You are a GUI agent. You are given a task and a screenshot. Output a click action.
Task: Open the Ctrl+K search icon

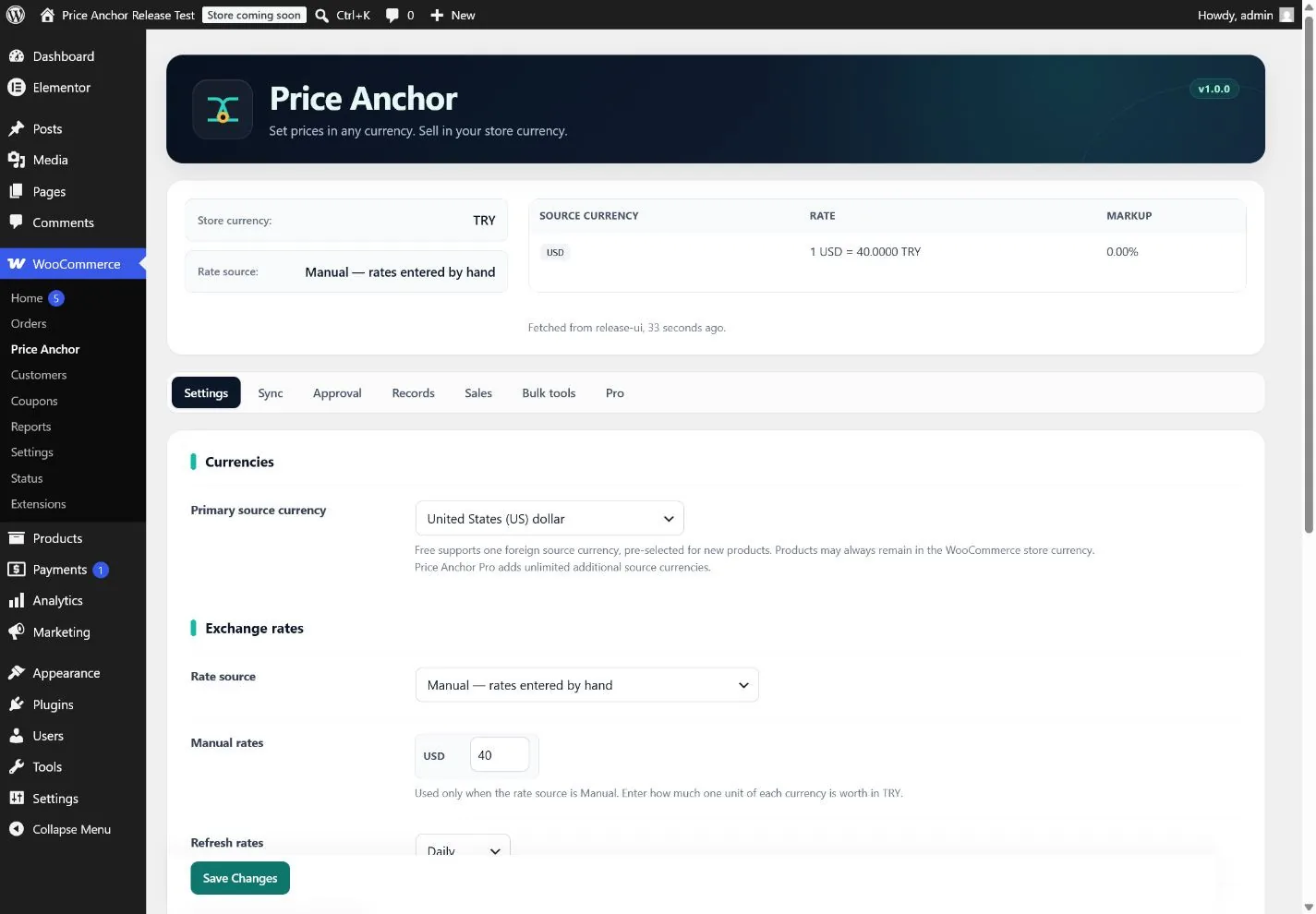321,16
